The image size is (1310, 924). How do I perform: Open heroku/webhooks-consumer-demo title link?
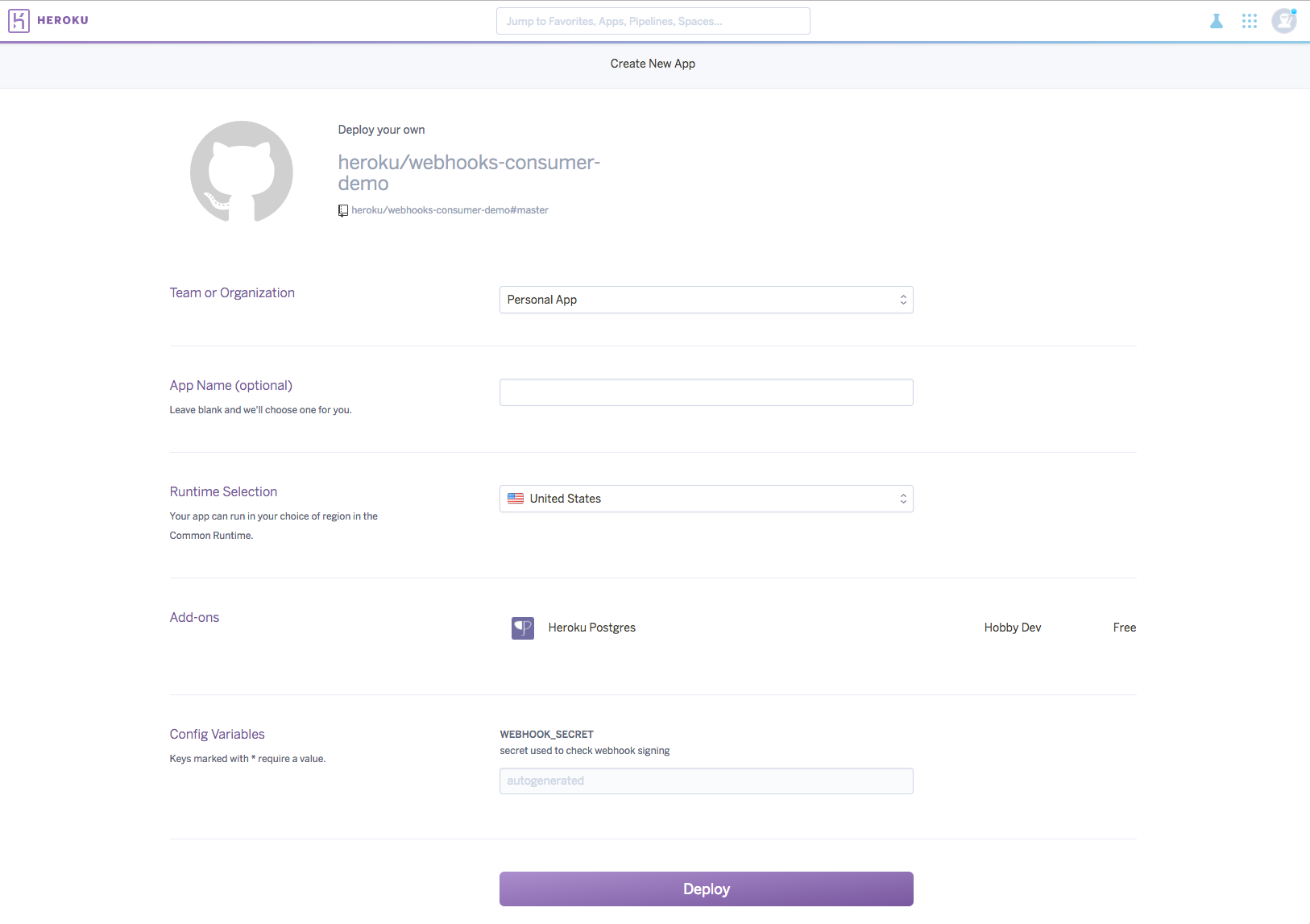point(469,172)
